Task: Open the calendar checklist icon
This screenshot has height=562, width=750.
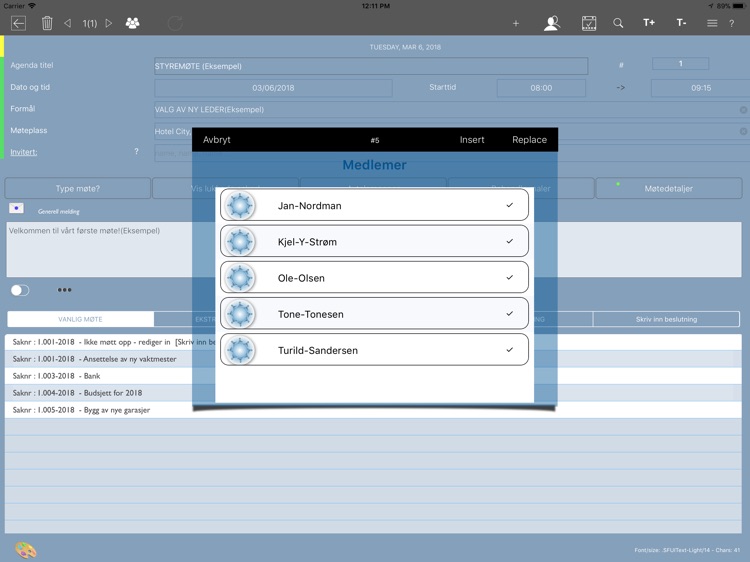Action: (x=589, y=23)
